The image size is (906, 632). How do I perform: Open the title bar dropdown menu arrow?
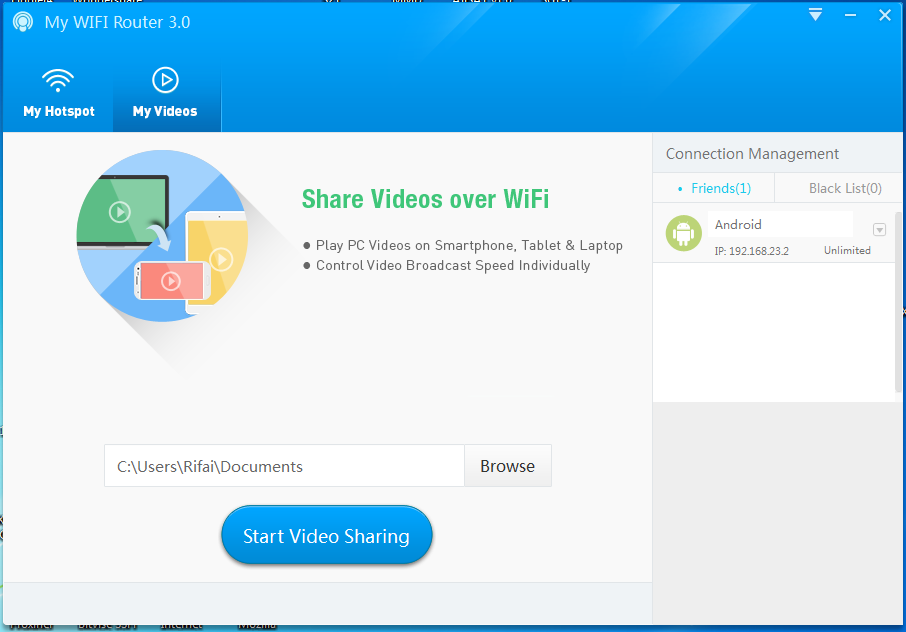(x=815, y=15)
